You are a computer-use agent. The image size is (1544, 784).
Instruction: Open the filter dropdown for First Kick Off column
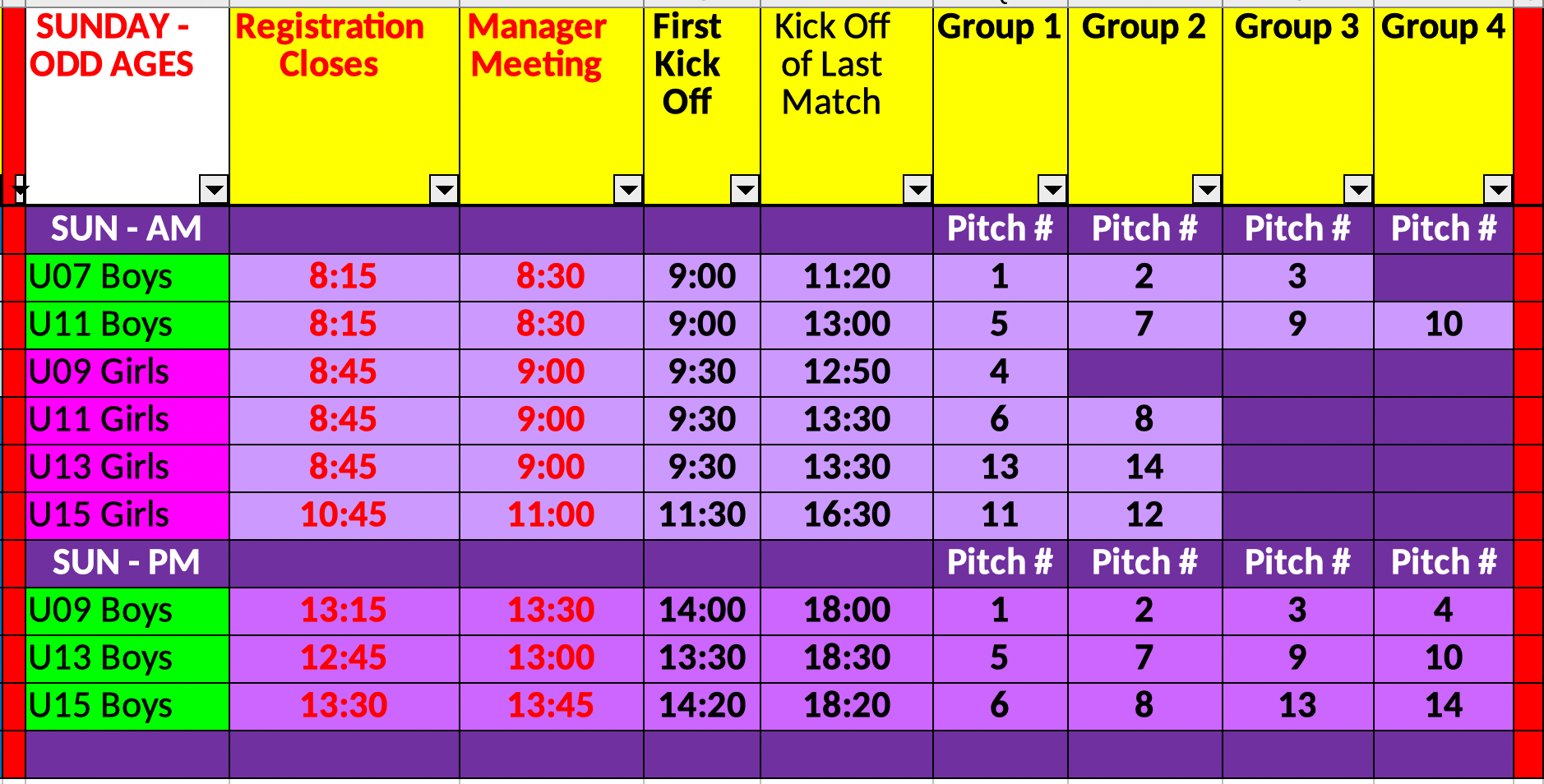744,191
